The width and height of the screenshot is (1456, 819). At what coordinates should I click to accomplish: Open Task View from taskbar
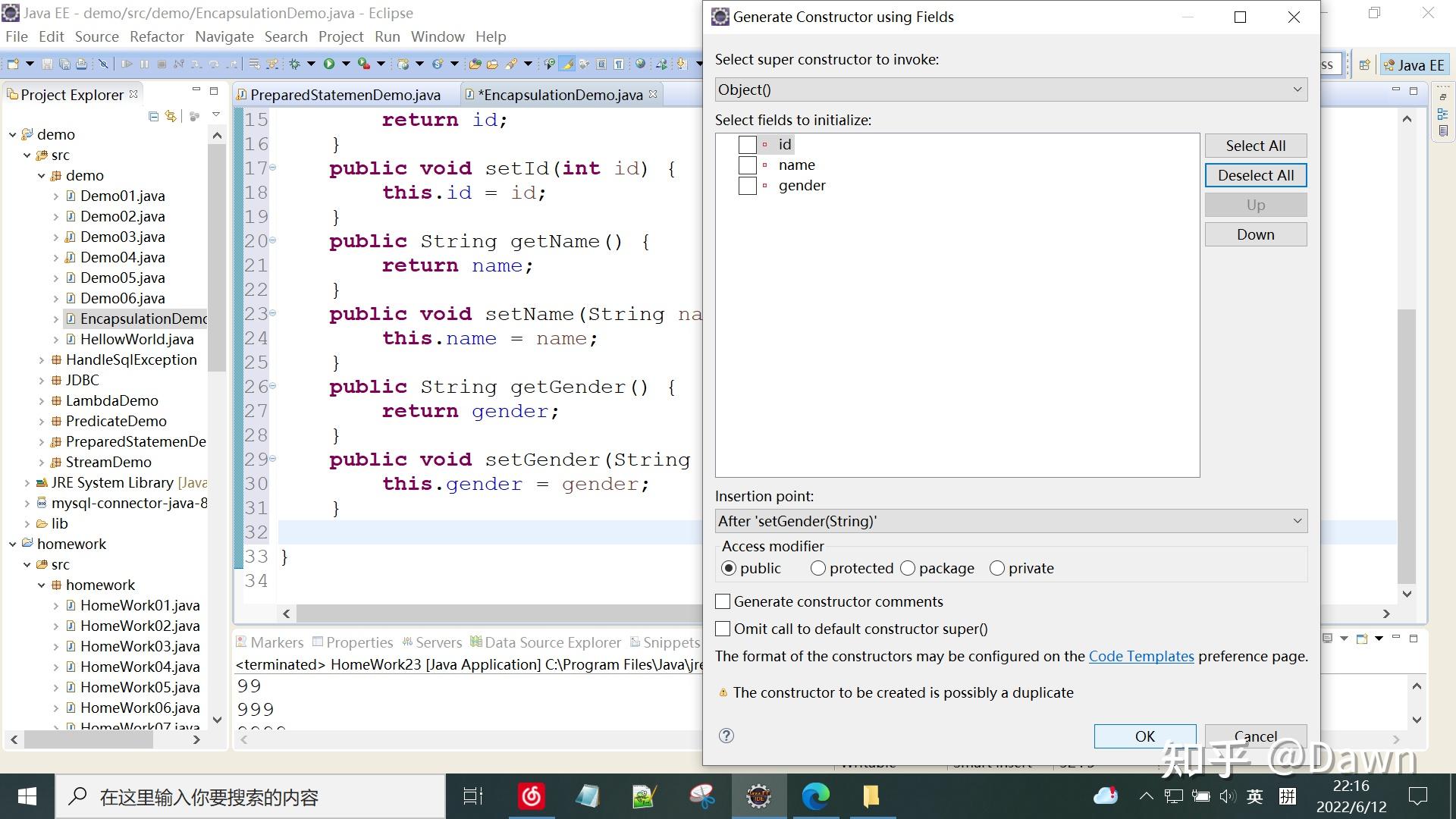point(473,796)
